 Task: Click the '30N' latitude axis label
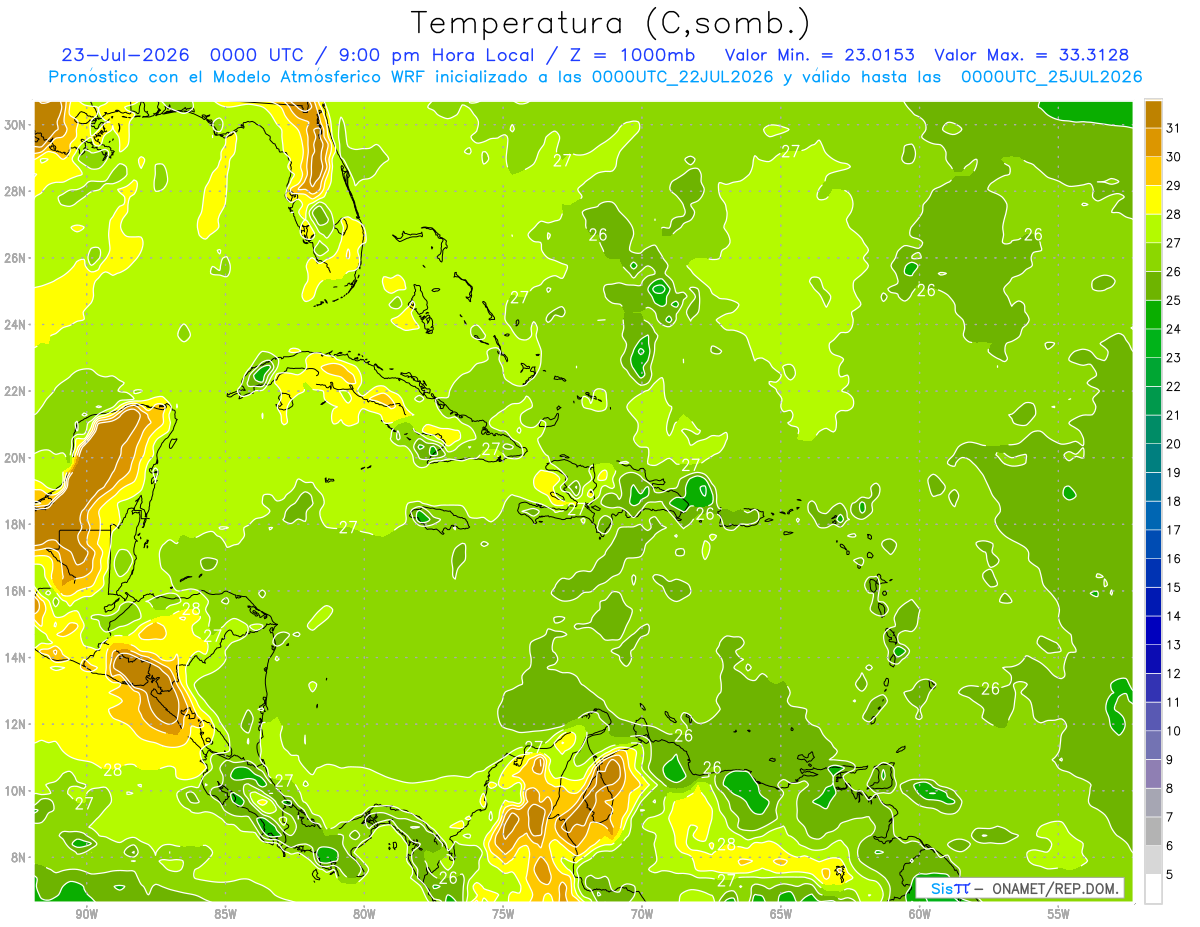[x=16, y=125]
